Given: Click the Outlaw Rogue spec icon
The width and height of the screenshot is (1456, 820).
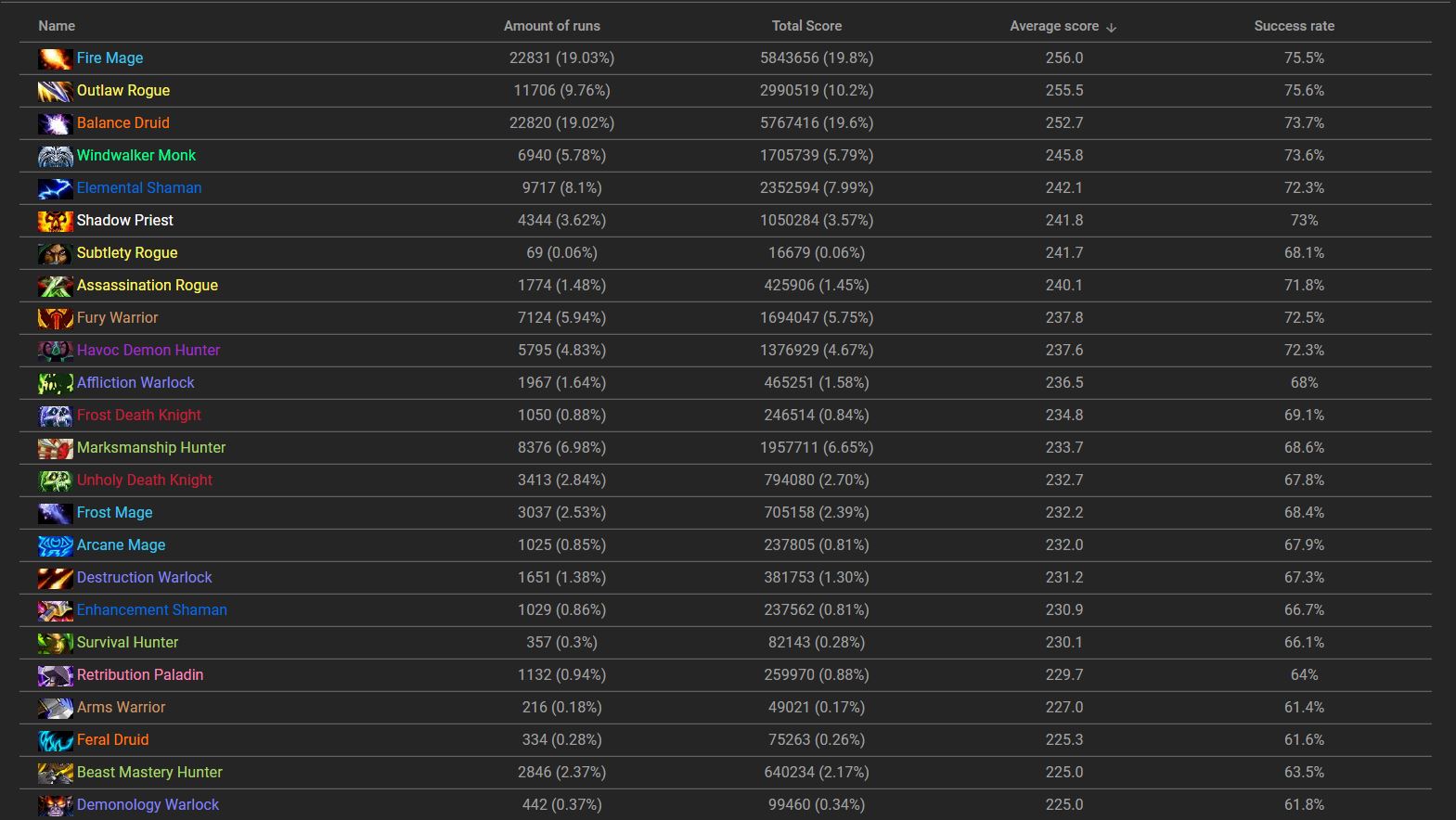Looking at the screenshot, I should point(56,91).
